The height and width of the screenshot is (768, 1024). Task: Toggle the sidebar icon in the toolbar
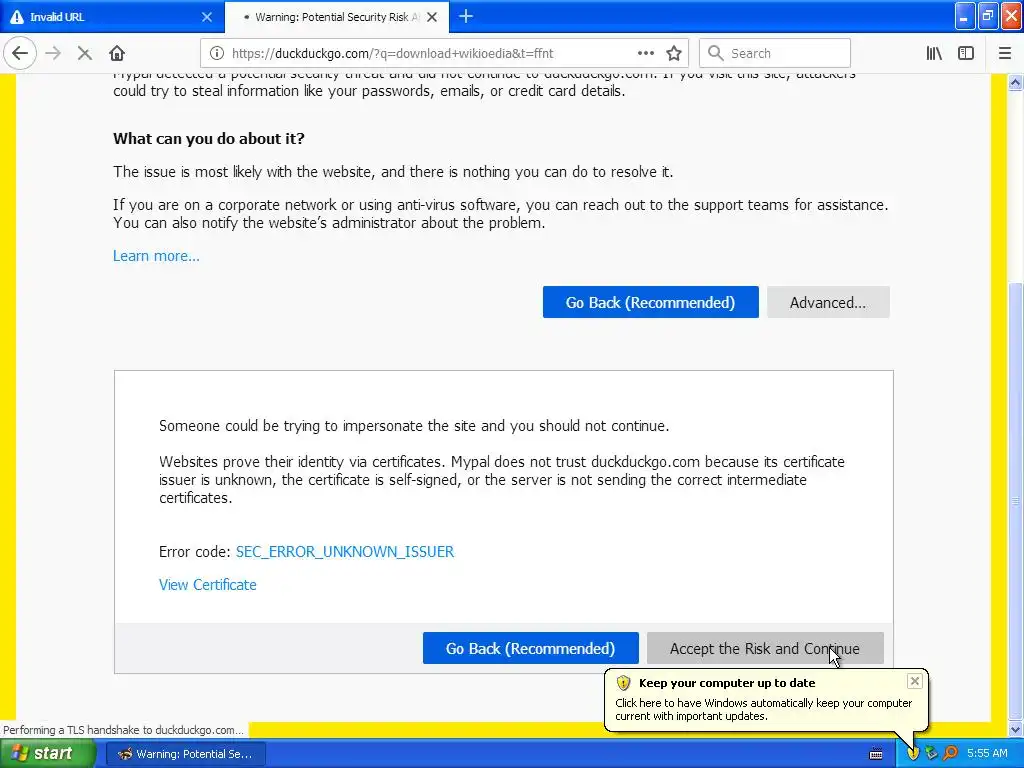point(966,53)
